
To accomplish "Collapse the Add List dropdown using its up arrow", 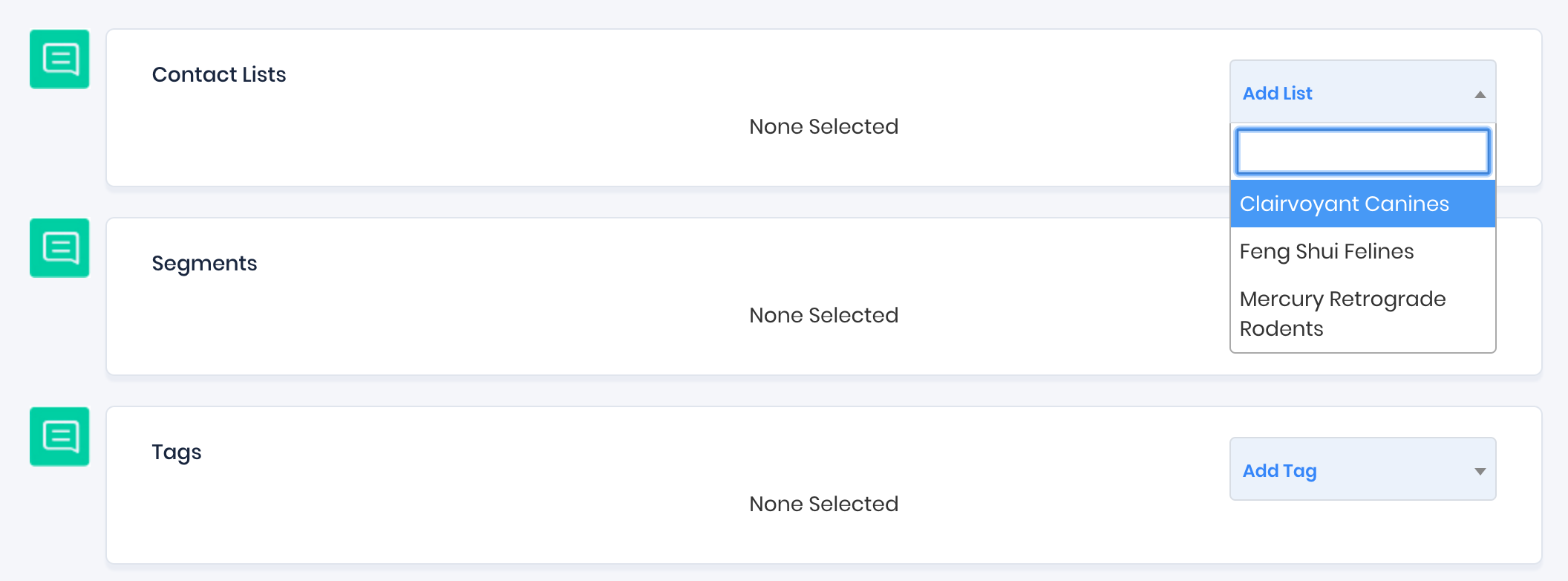I will pos(1480,94).
